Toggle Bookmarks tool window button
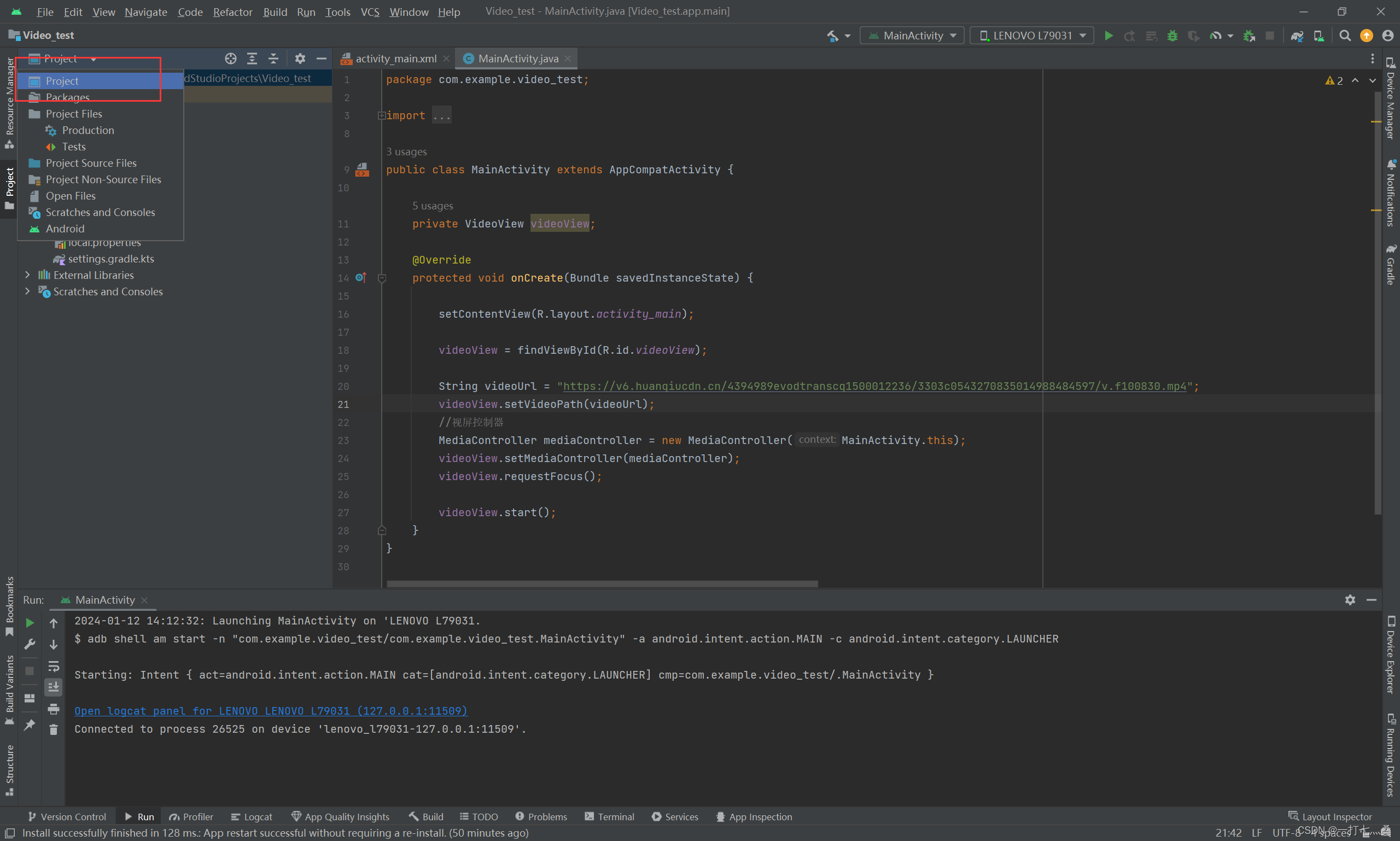Viewport: 1400px width, 841px height. point(9,606)
